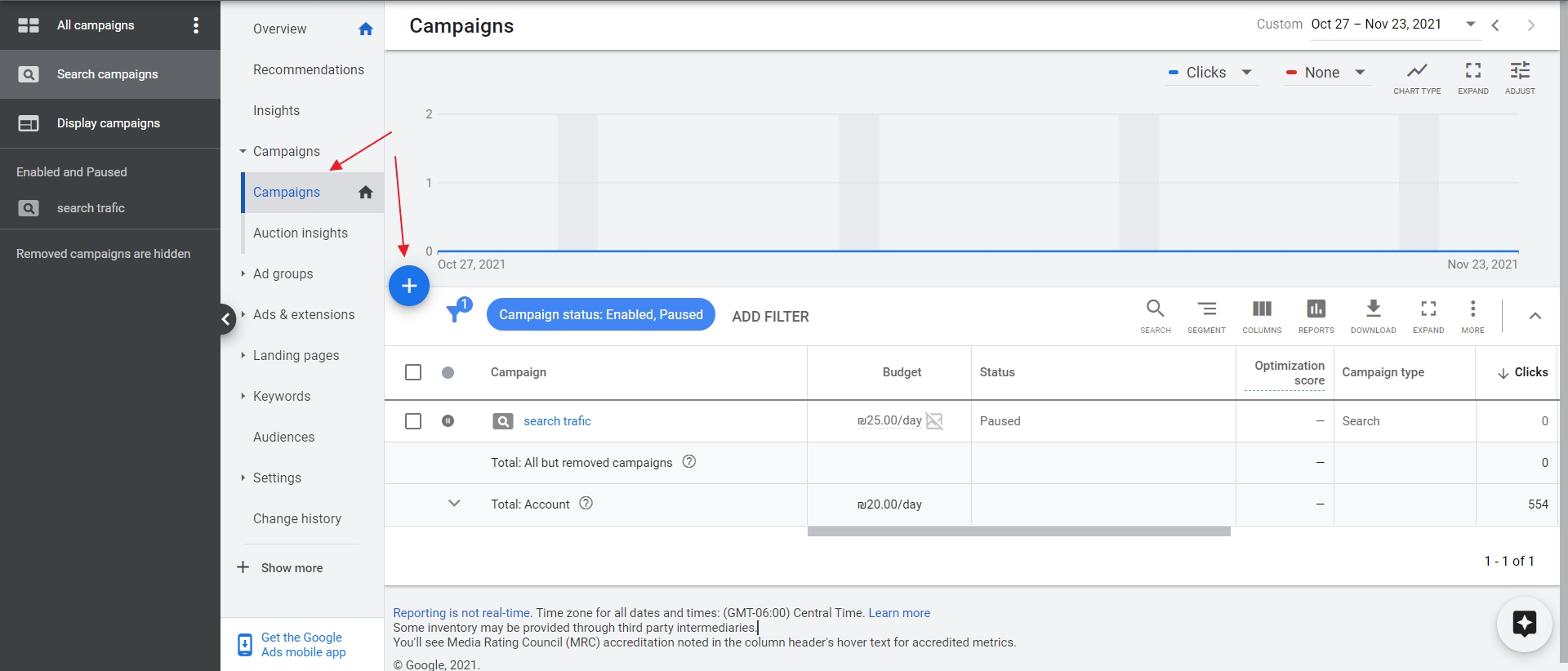
Task: Open the Chart Type selector
Action: coord(1416,78)
